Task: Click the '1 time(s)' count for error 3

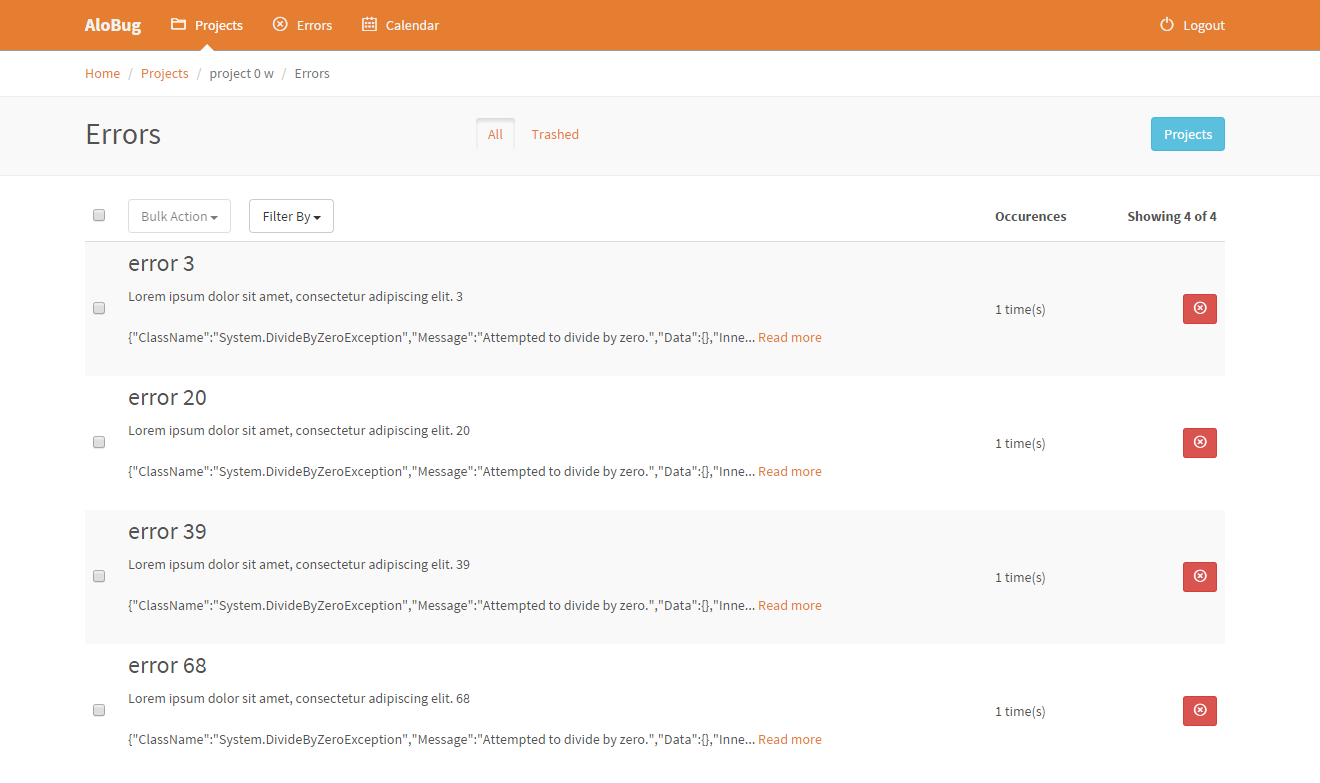Action: 1020,309
